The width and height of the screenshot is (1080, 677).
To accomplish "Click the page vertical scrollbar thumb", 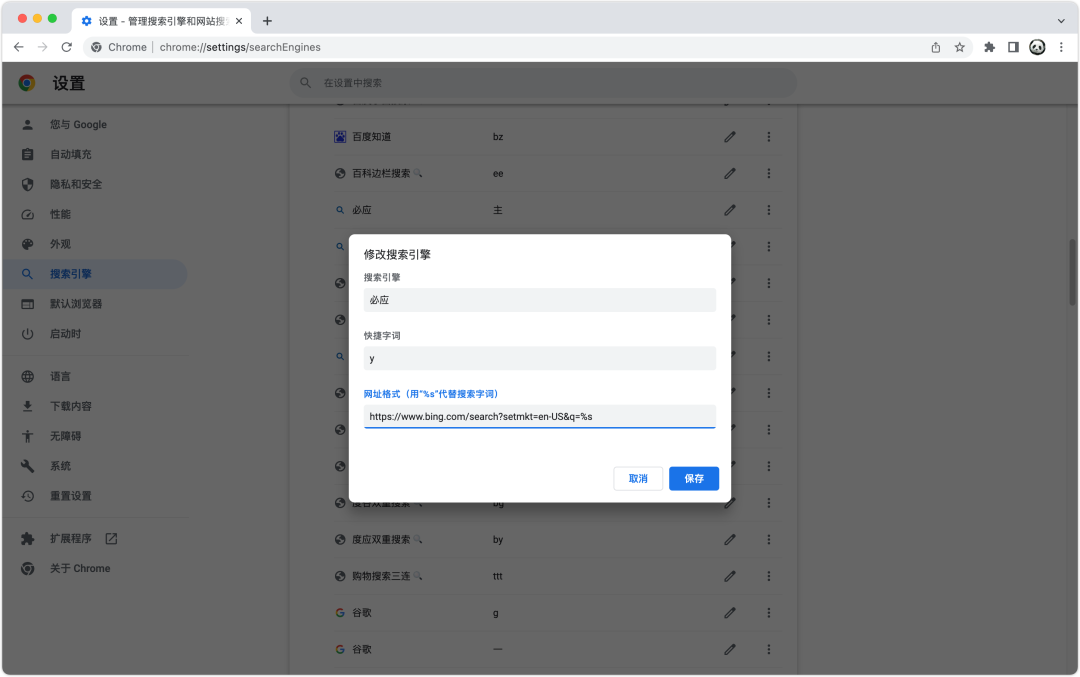I will click(1072, 272).
